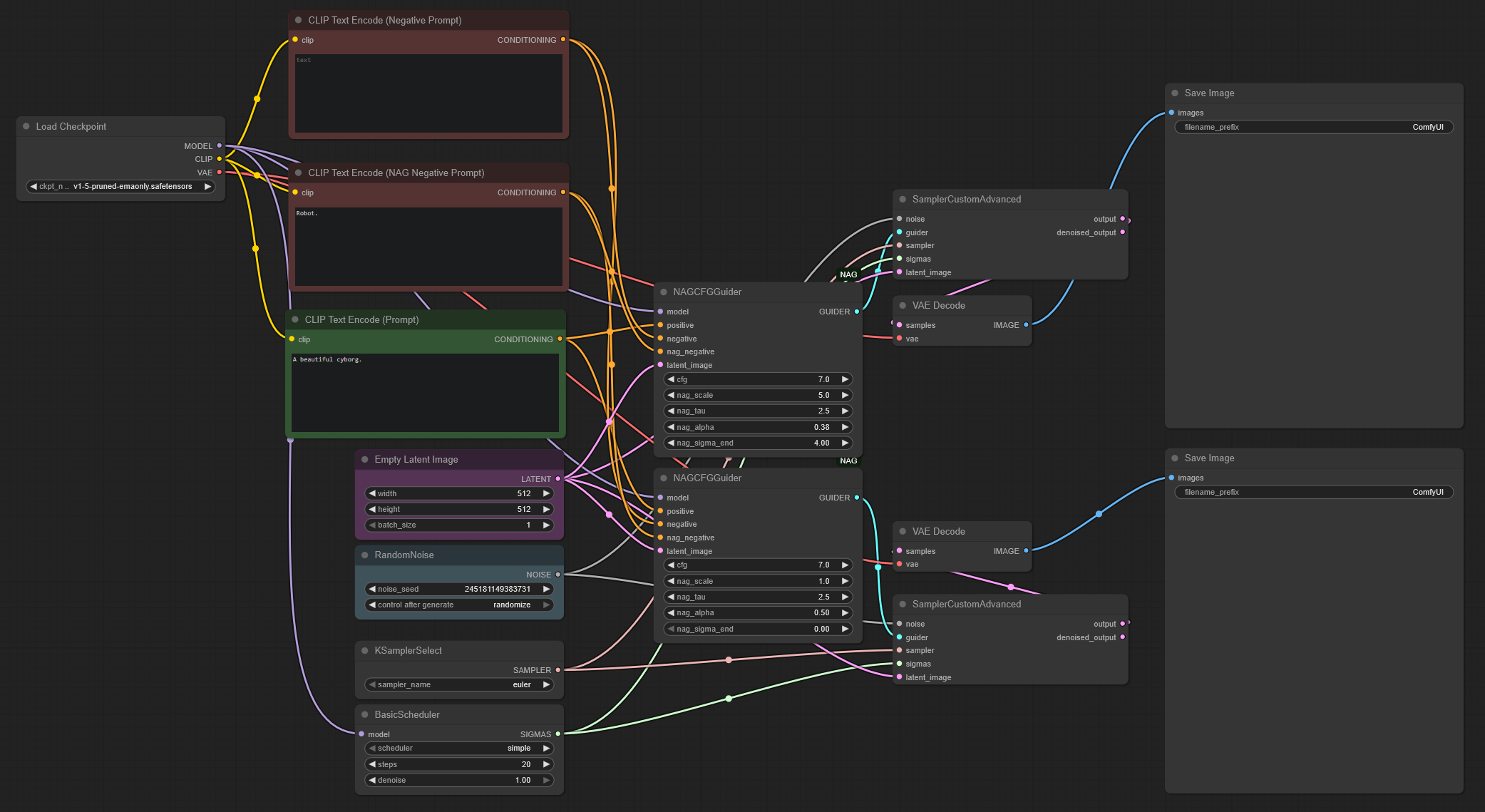Click the lower guider's nag_sigma_end 0.00 field

pos(758,629)
